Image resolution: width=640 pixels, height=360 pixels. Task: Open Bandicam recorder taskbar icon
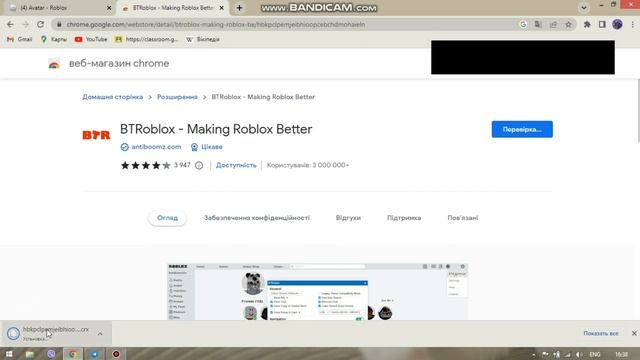tap(116, 354)
